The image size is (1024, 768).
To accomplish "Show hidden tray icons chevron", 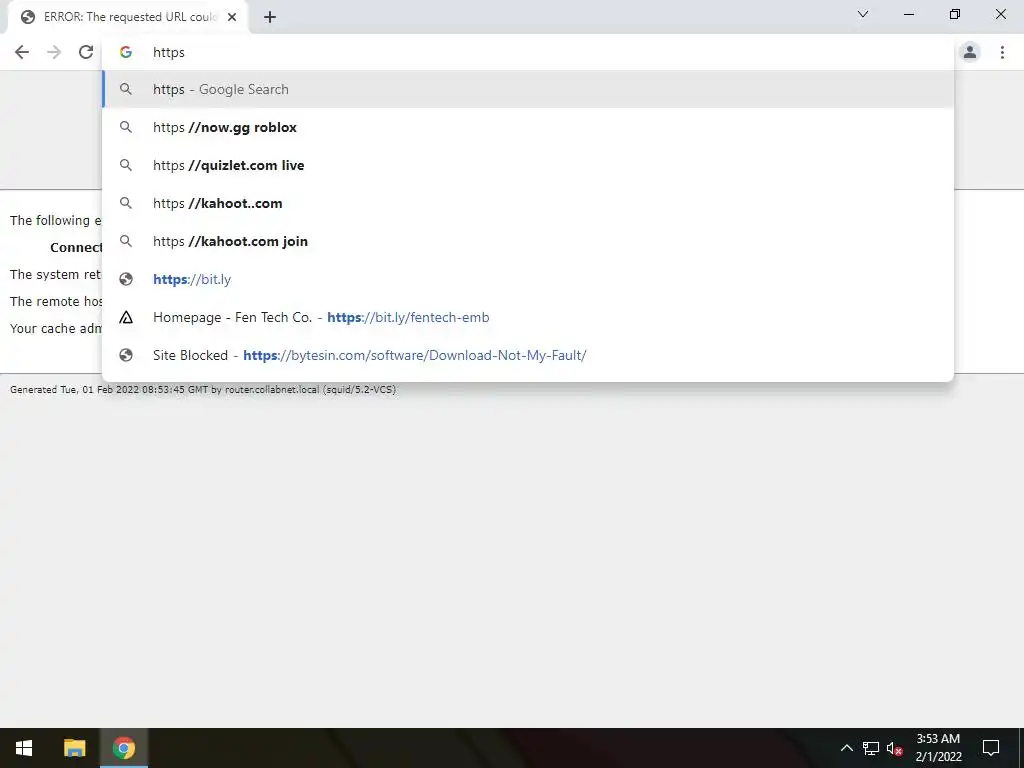I will [x=846, y=748].
